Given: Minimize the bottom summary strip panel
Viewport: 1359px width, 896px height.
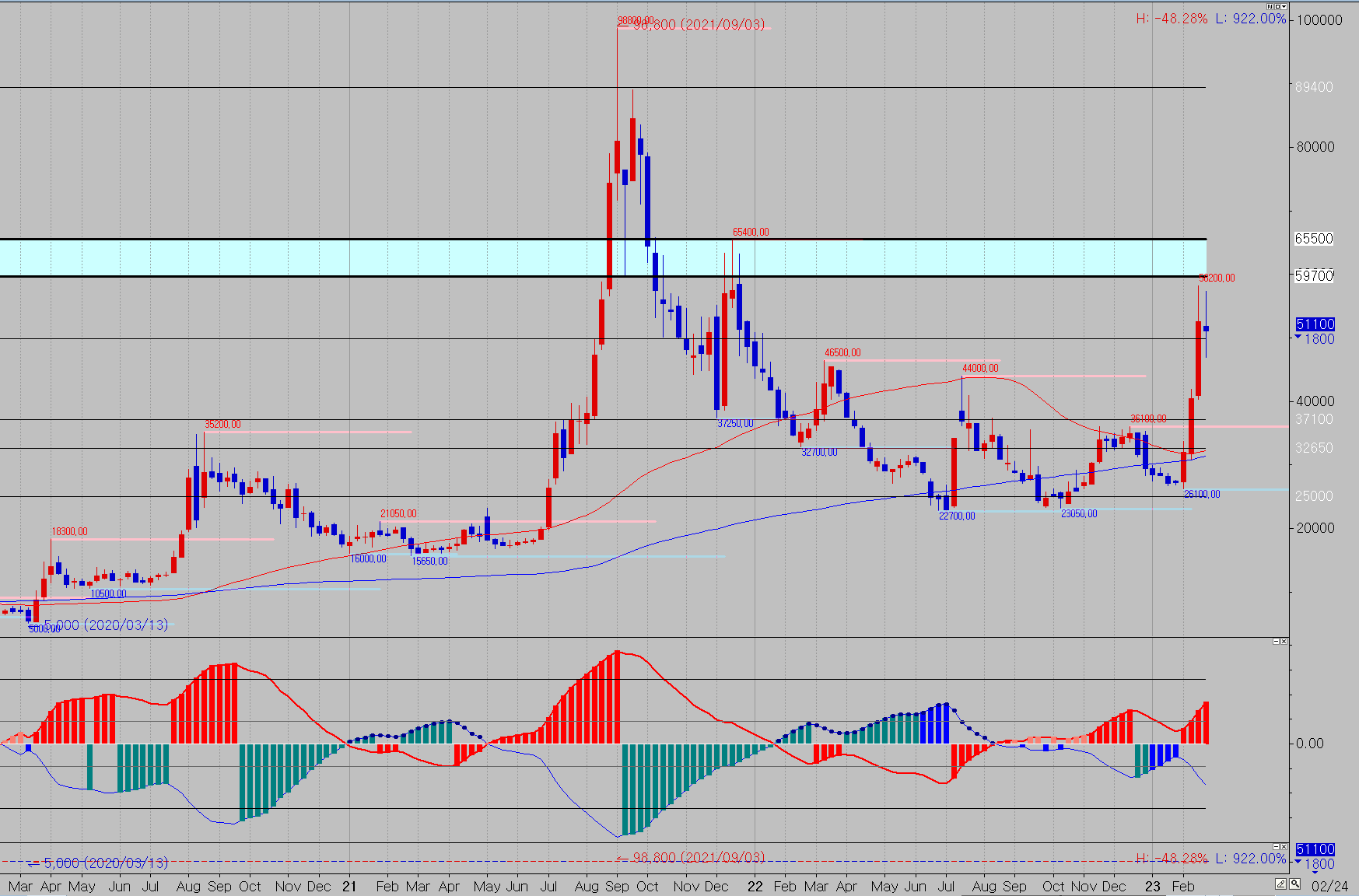Looking at the screenshot, I should coord(1276,846).
